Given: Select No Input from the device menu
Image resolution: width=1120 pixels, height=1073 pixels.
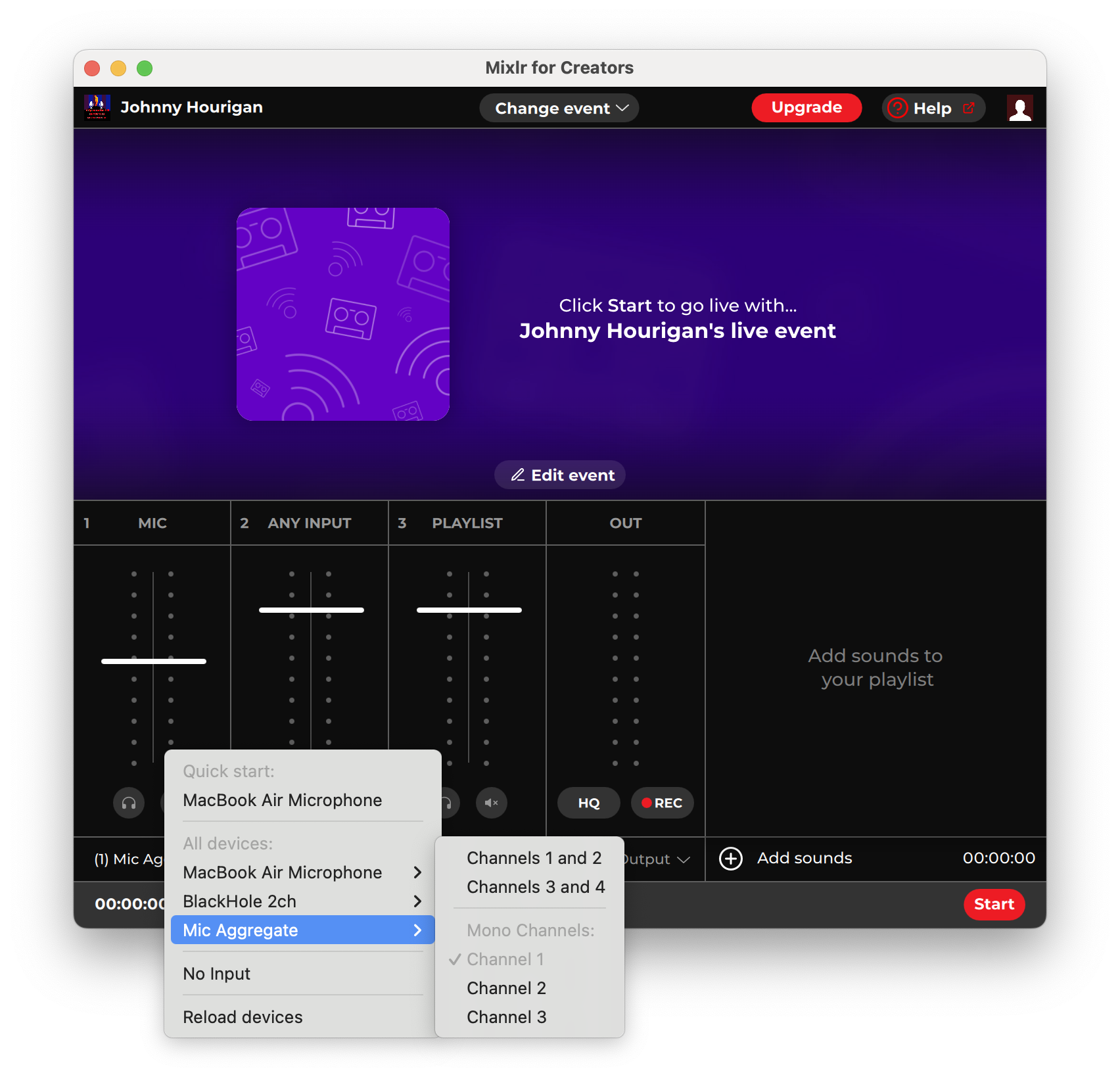Looking at the screenshot, I should point(302,974).
